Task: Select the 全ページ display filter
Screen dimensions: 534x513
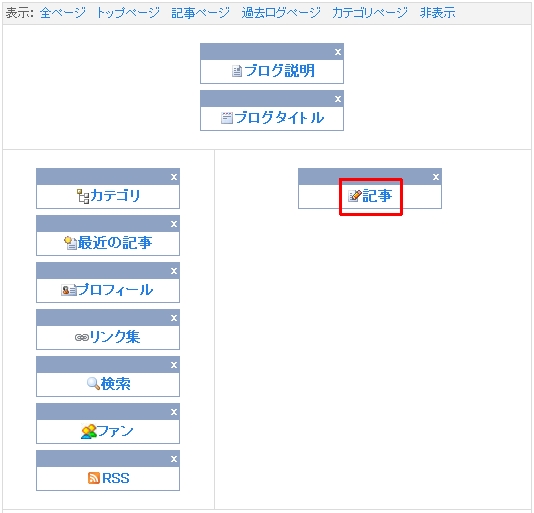Action: [63, 13]
